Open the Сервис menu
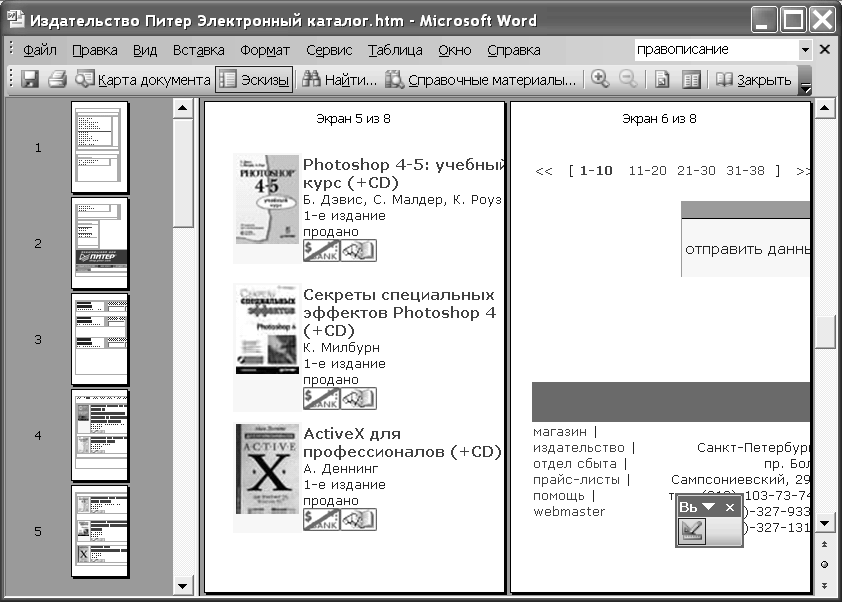This screenshot has width=842, height=602. (x=329, y=50)
